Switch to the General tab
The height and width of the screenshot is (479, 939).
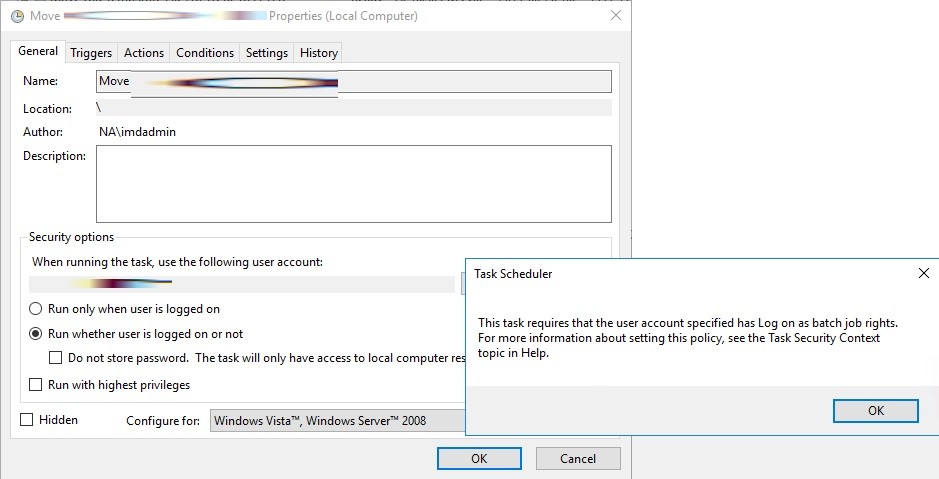[38, 51]
